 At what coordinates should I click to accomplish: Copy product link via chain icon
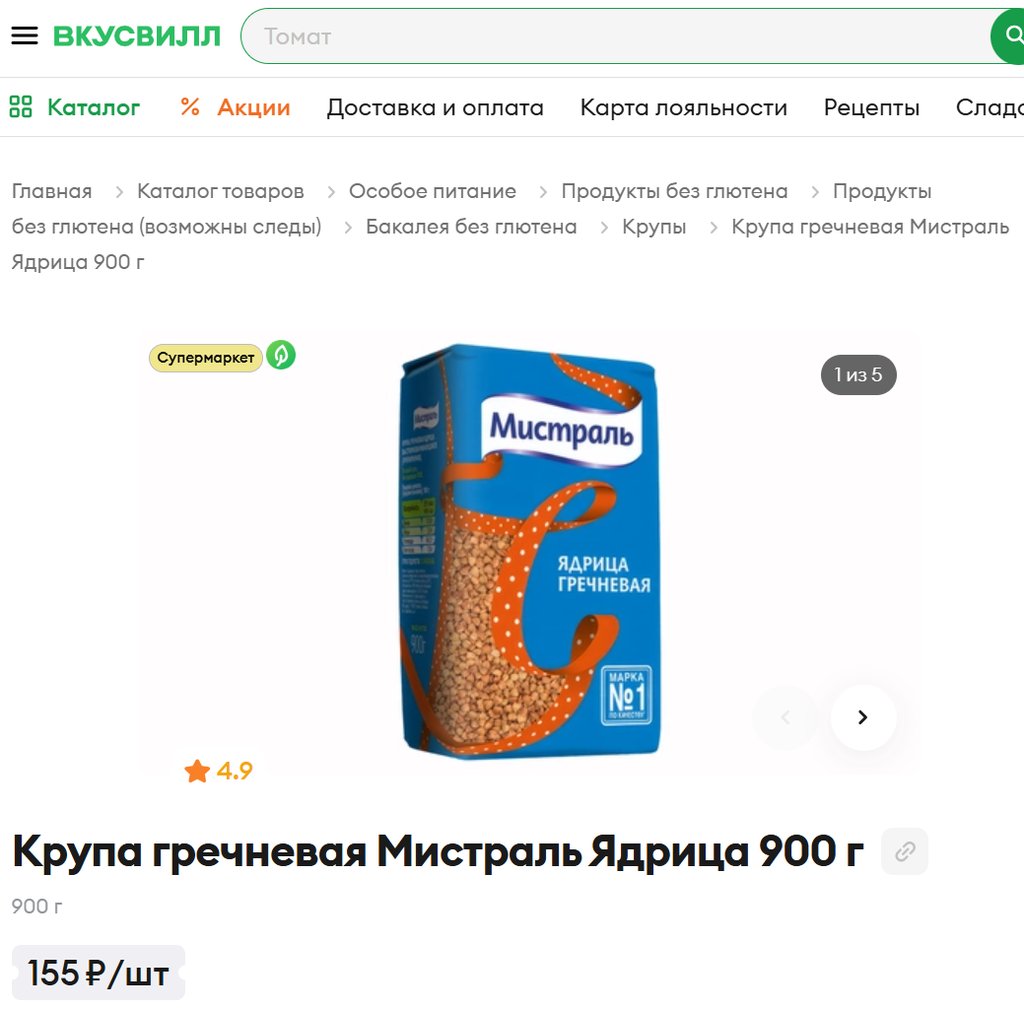pyautogui.click(x=904, y=851)
